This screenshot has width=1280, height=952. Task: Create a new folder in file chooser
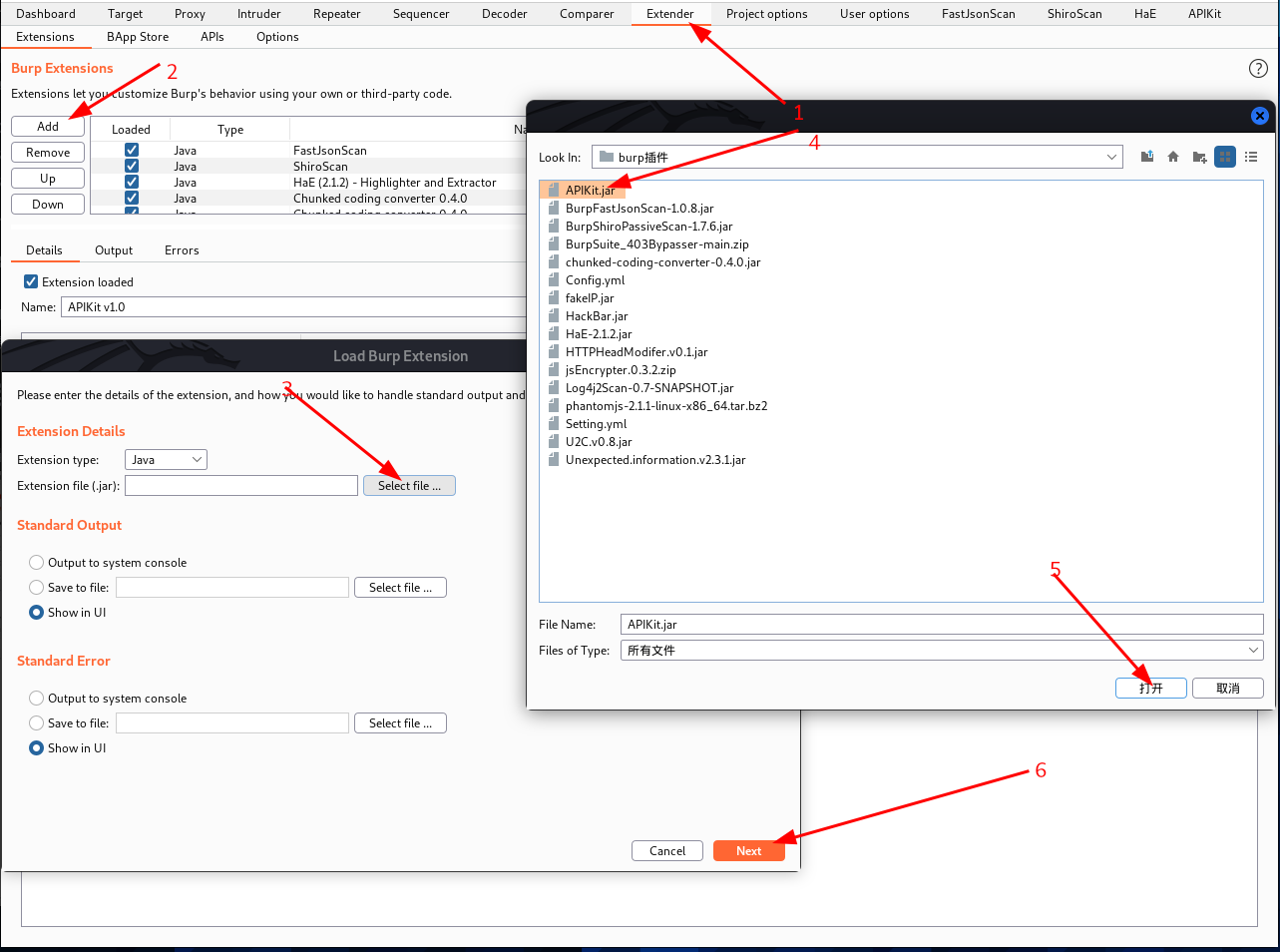(1199, 157)
